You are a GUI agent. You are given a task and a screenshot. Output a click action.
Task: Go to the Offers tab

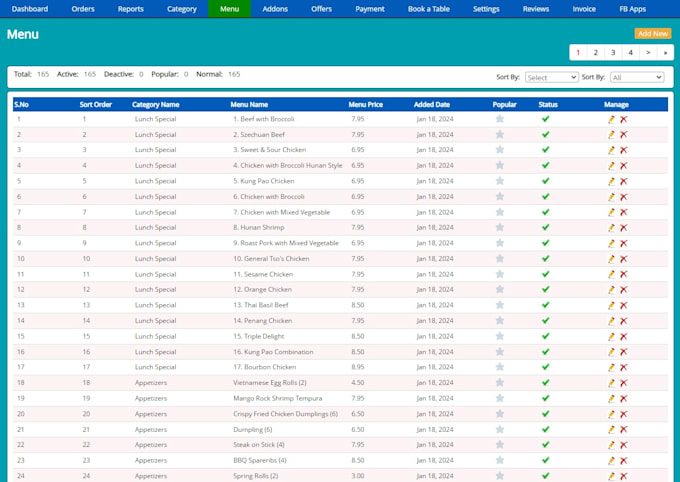tap(321, 9)
